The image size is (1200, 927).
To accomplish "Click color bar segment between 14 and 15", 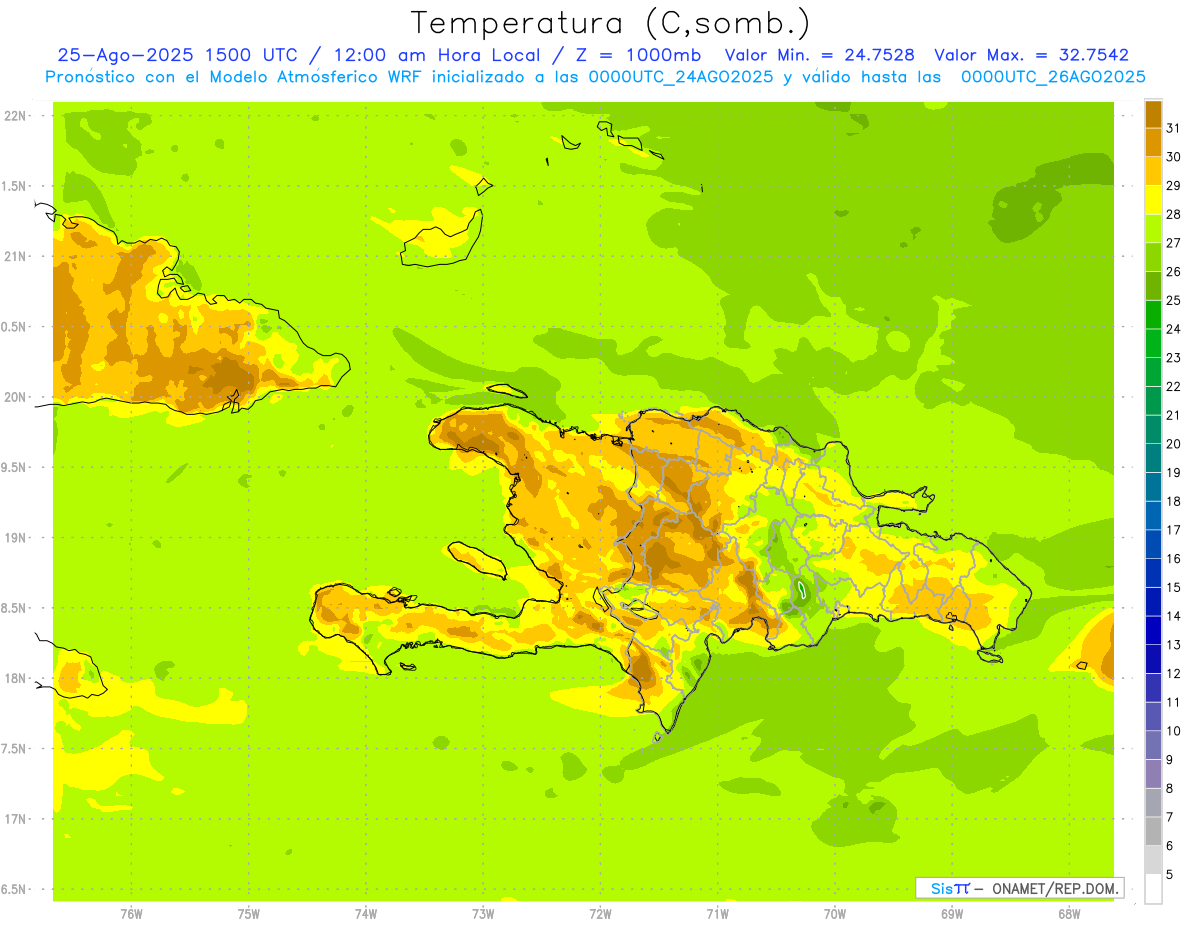I will (x=1153, y=601).
